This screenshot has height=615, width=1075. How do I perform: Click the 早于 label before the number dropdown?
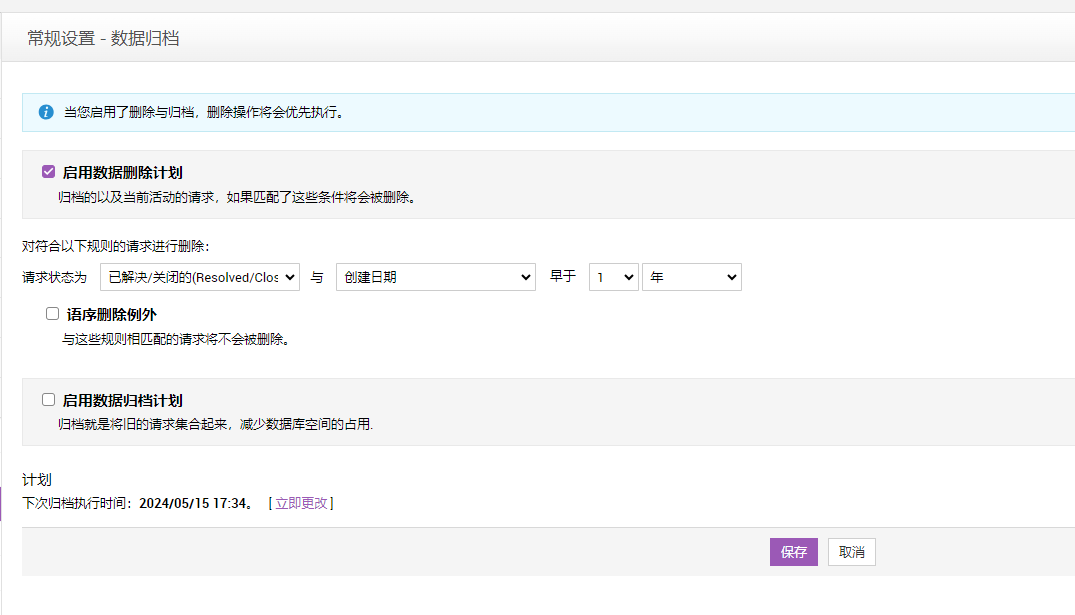(x=563, y=277)
